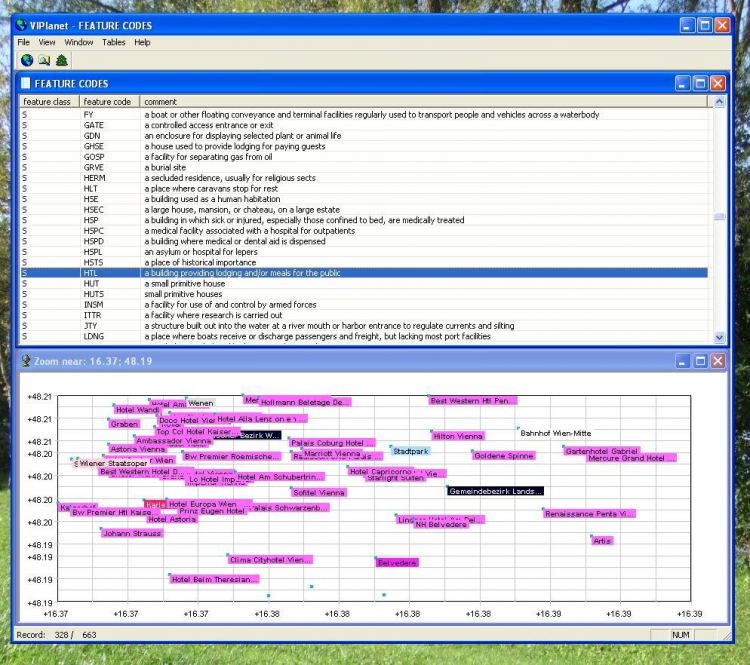Select the LDNG feature code row

(x=364, y=336)
